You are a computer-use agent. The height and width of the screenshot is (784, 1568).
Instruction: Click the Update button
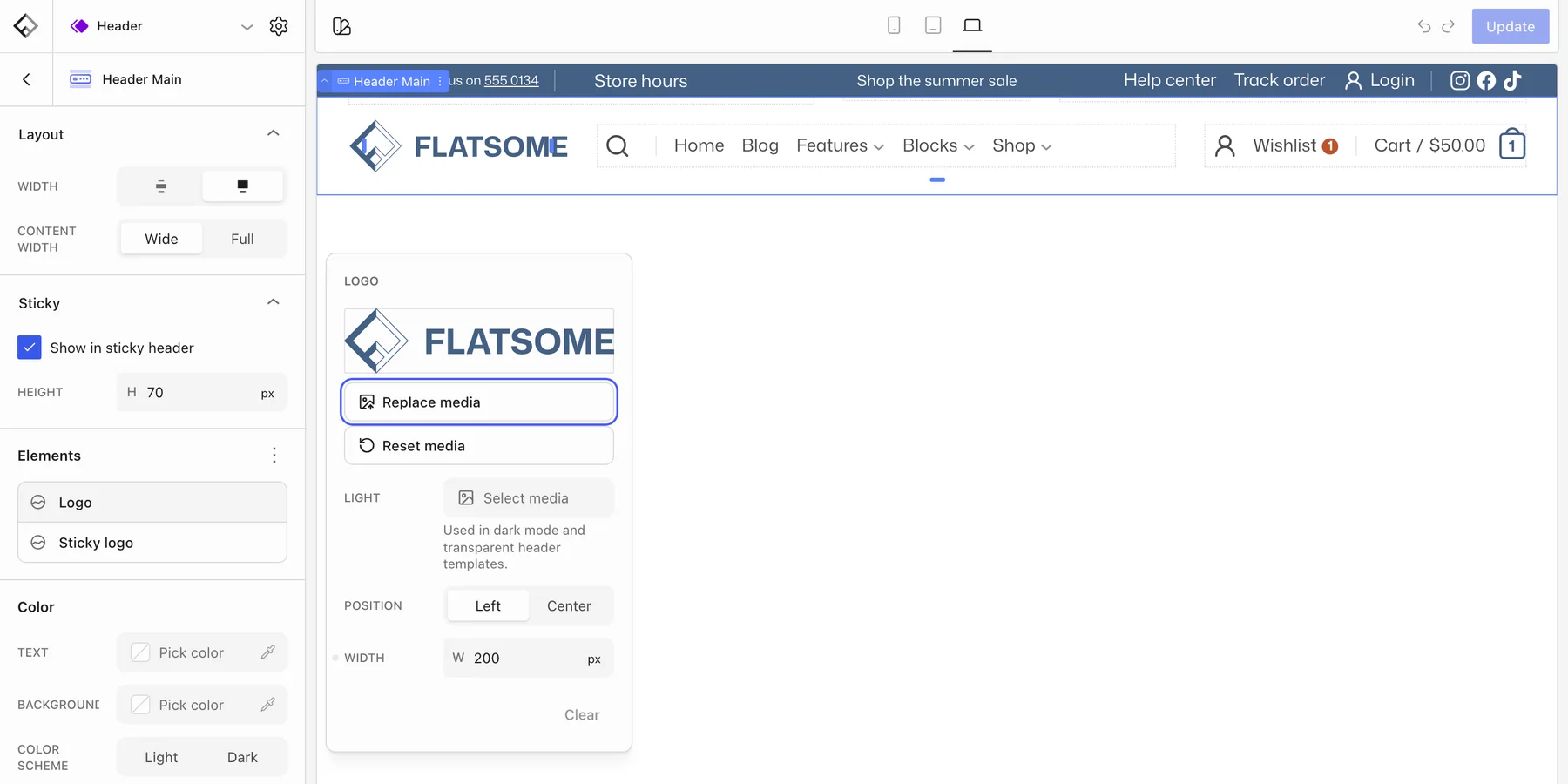click(x=1510, y=26)
